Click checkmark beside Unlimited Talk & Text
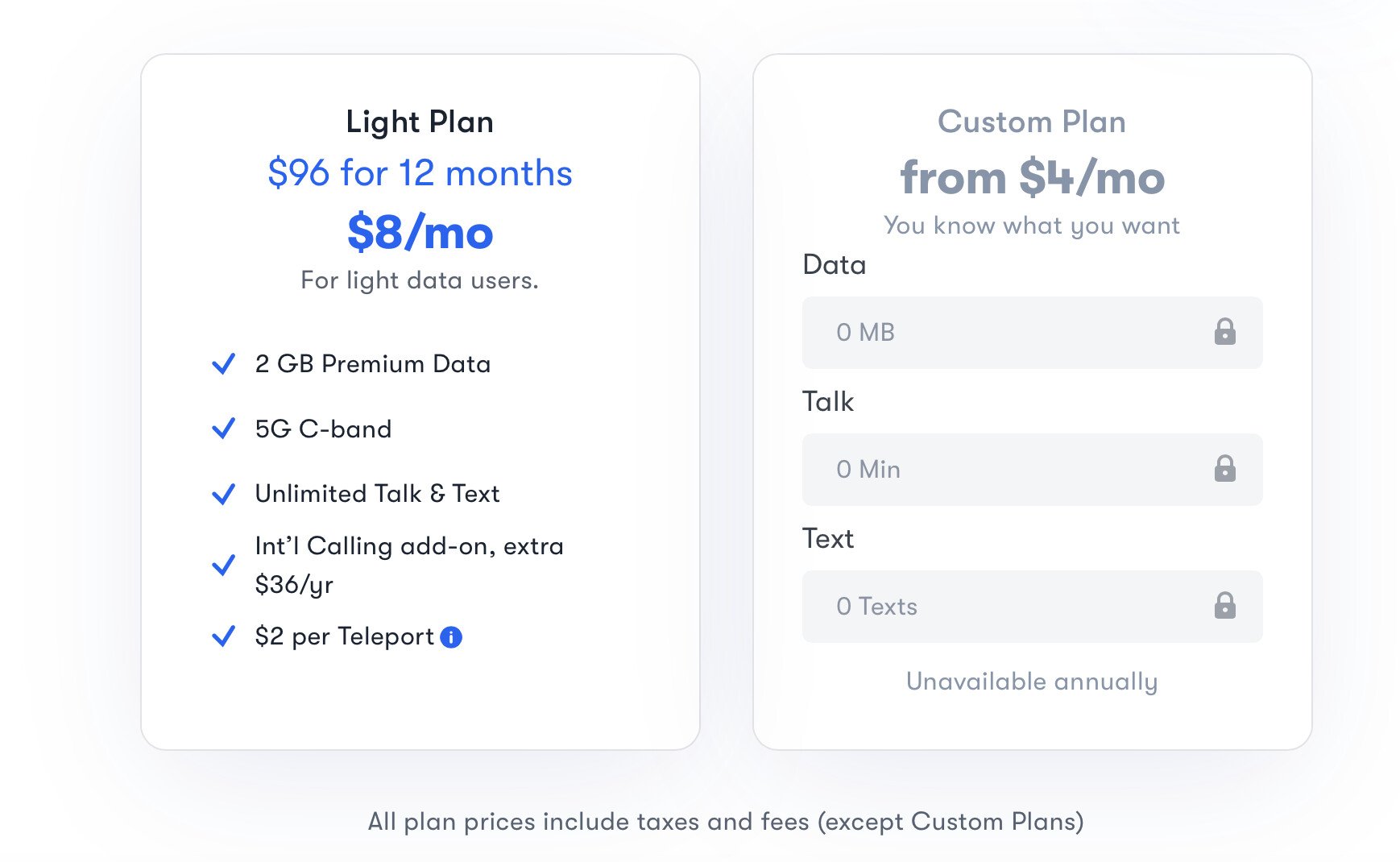The image size is (1400, 862). click(223, 494)
